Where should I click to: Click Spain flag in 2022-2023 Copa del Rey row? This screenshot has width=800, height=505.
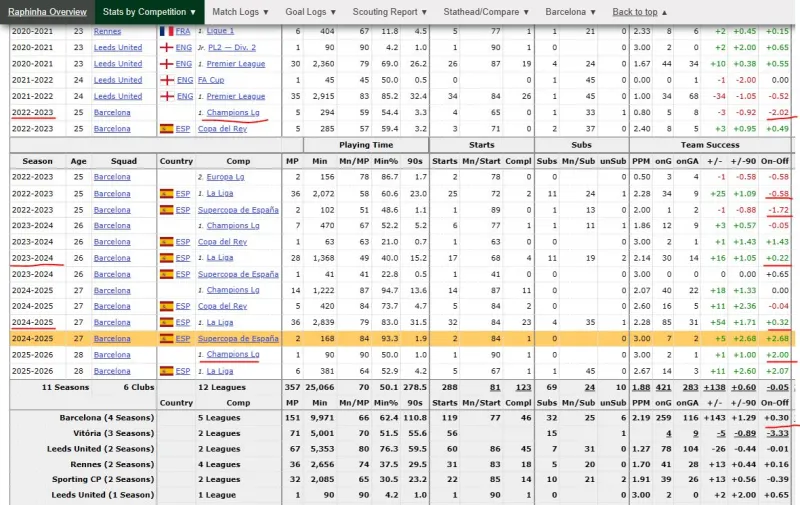[x=166, y=129]
